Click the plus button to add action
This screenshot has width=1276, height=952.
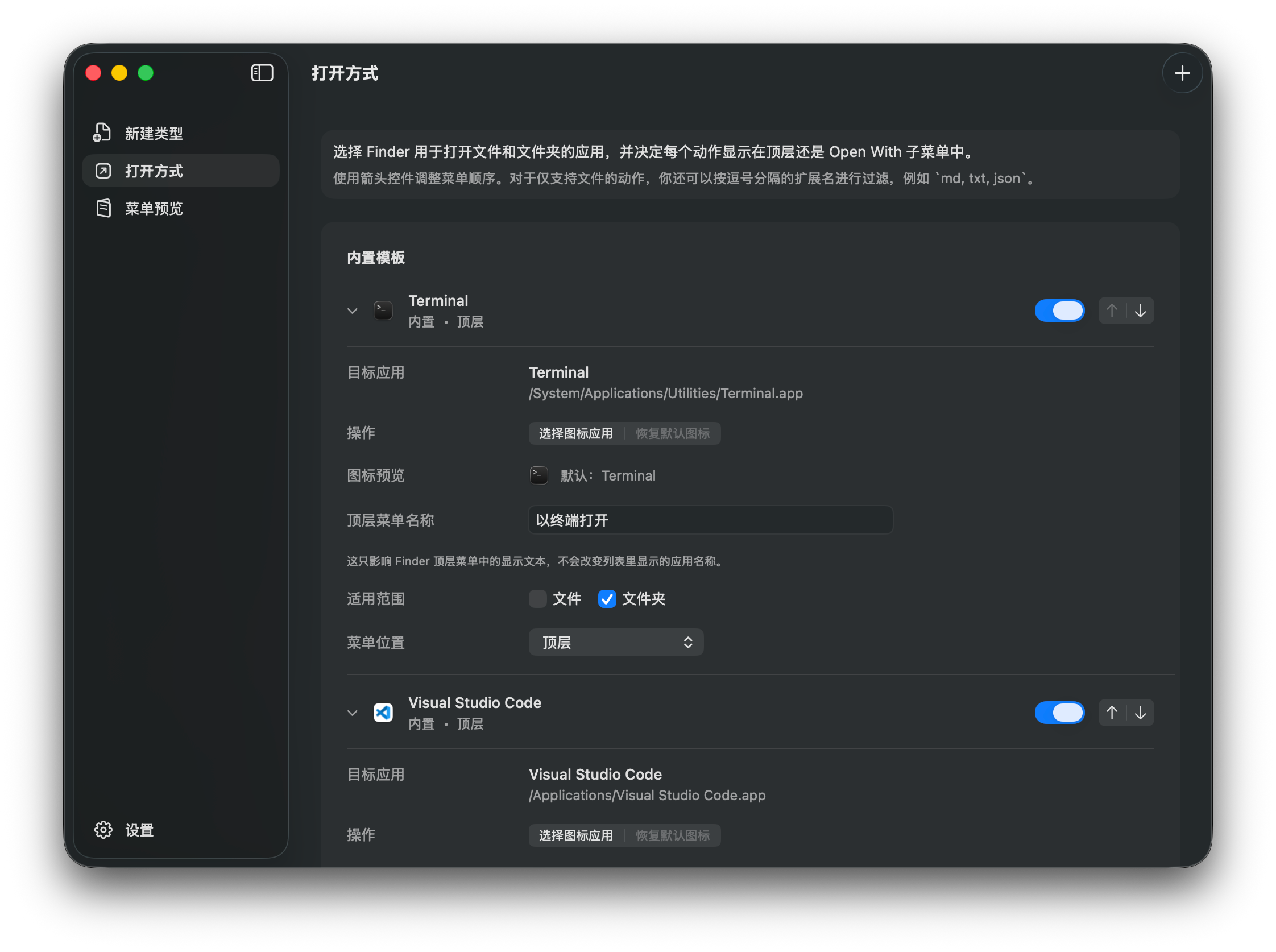[1182, 73]
